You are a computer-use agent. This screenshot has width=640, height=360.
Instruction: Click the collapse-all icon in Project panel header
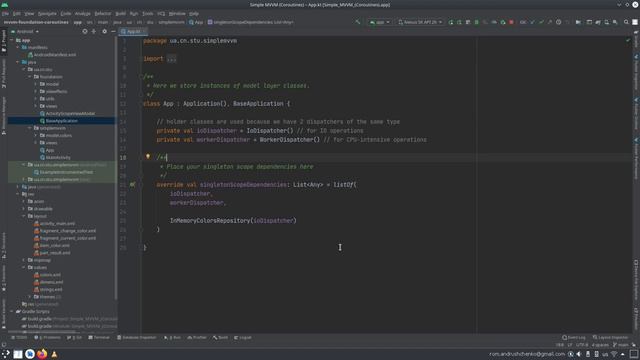[x=94, y=31]
